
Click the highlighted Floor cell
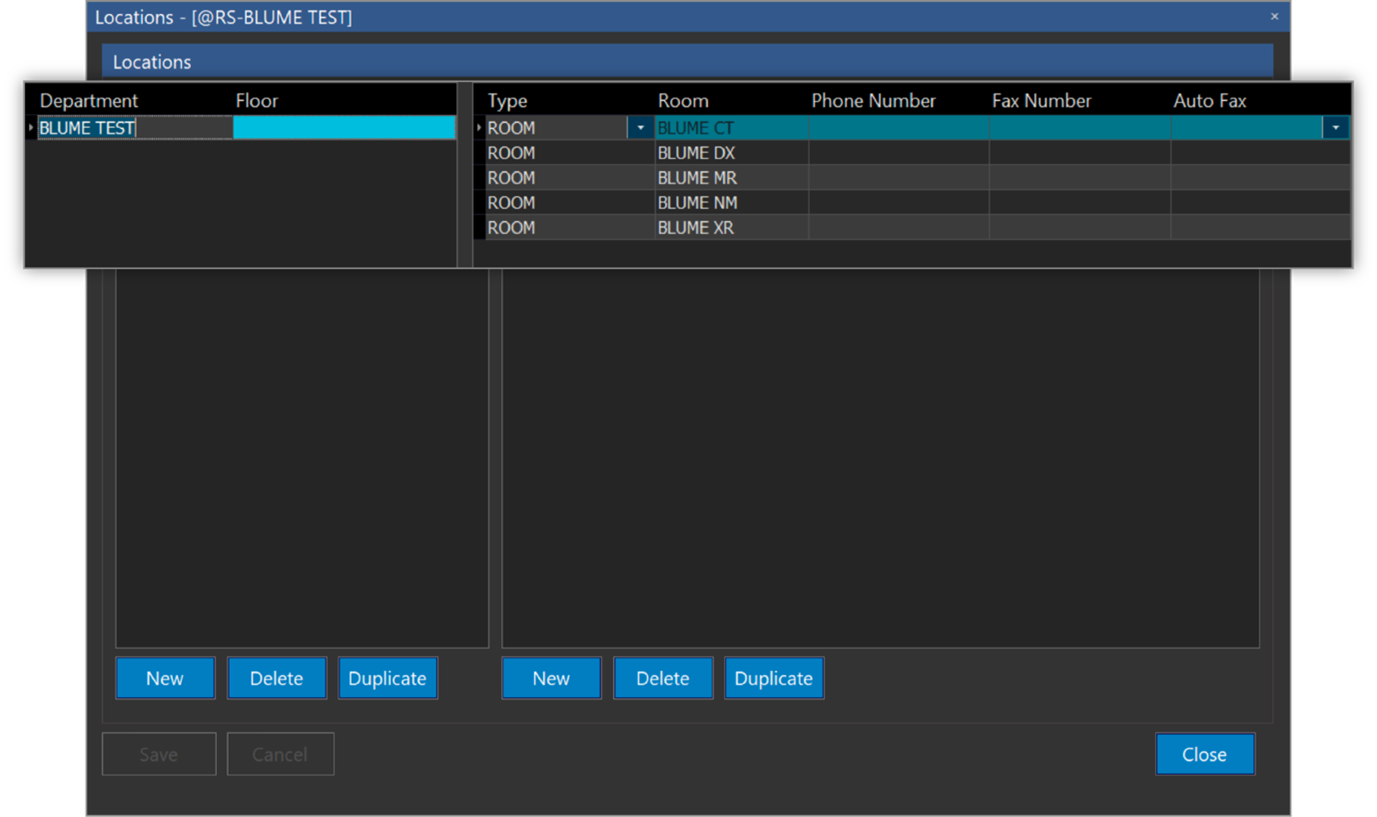[x=344, y=127]
